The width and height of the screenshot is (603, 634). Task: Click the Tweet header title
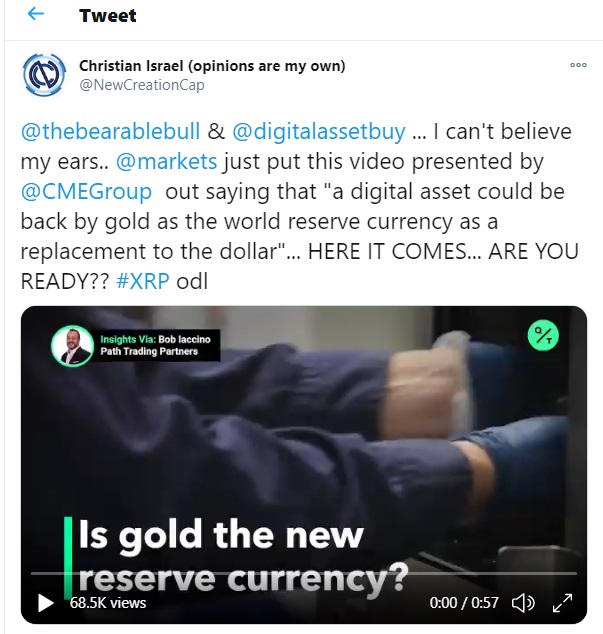(x=108, y=16)
